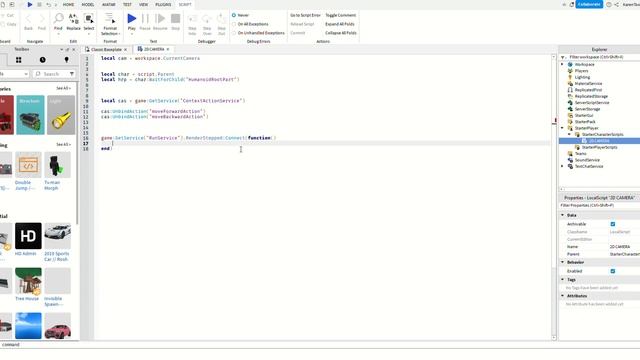Click the quick-access play icon in title bar
Viewport: 640px width, 360px height.
30,4
